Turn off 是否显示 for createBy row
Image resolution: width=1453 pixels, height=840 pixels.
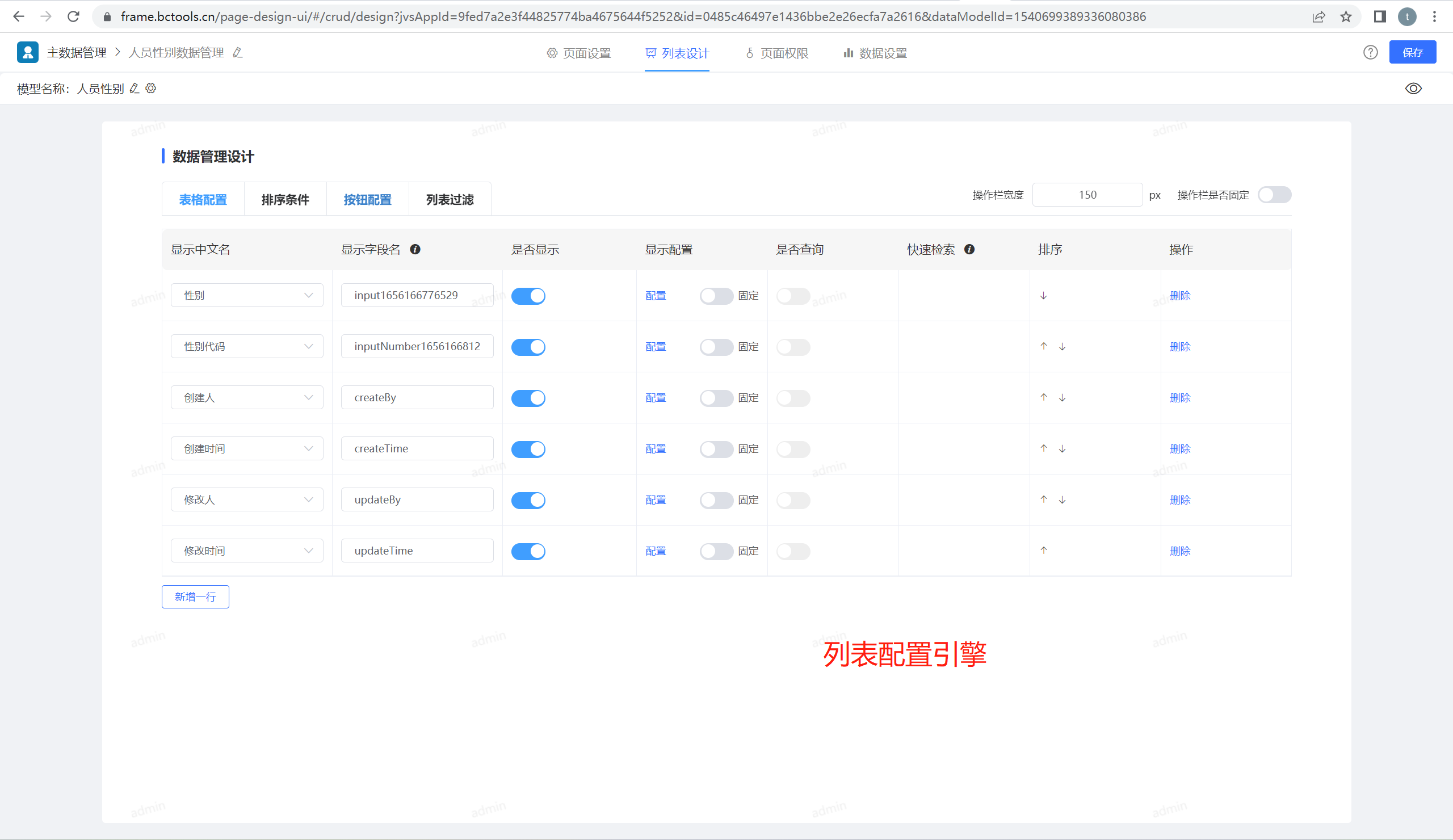[x=528, y=398]
